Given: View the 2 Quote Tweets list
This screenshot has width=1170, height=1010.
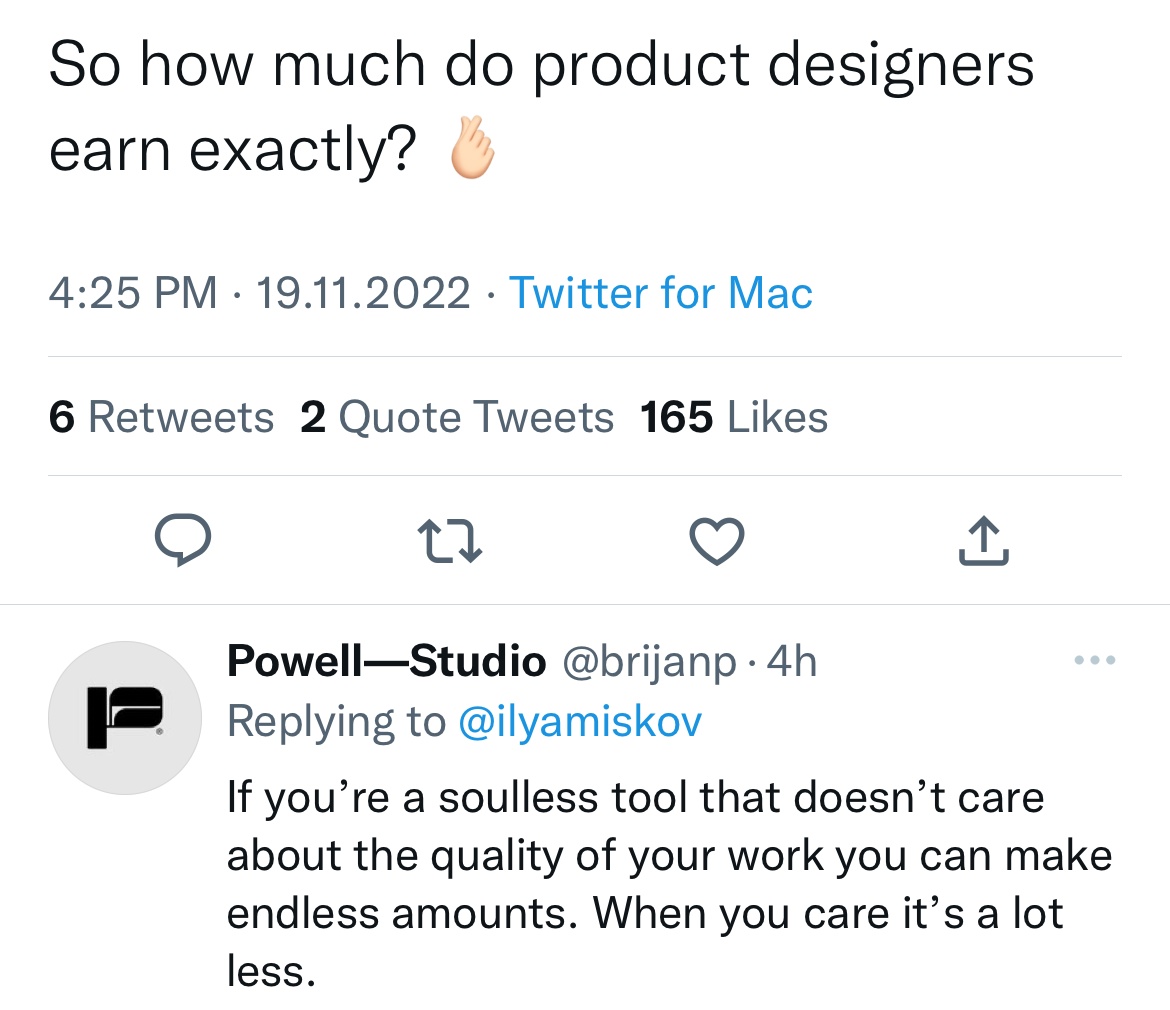Looking at the screenshot, I should pos(457,416).
